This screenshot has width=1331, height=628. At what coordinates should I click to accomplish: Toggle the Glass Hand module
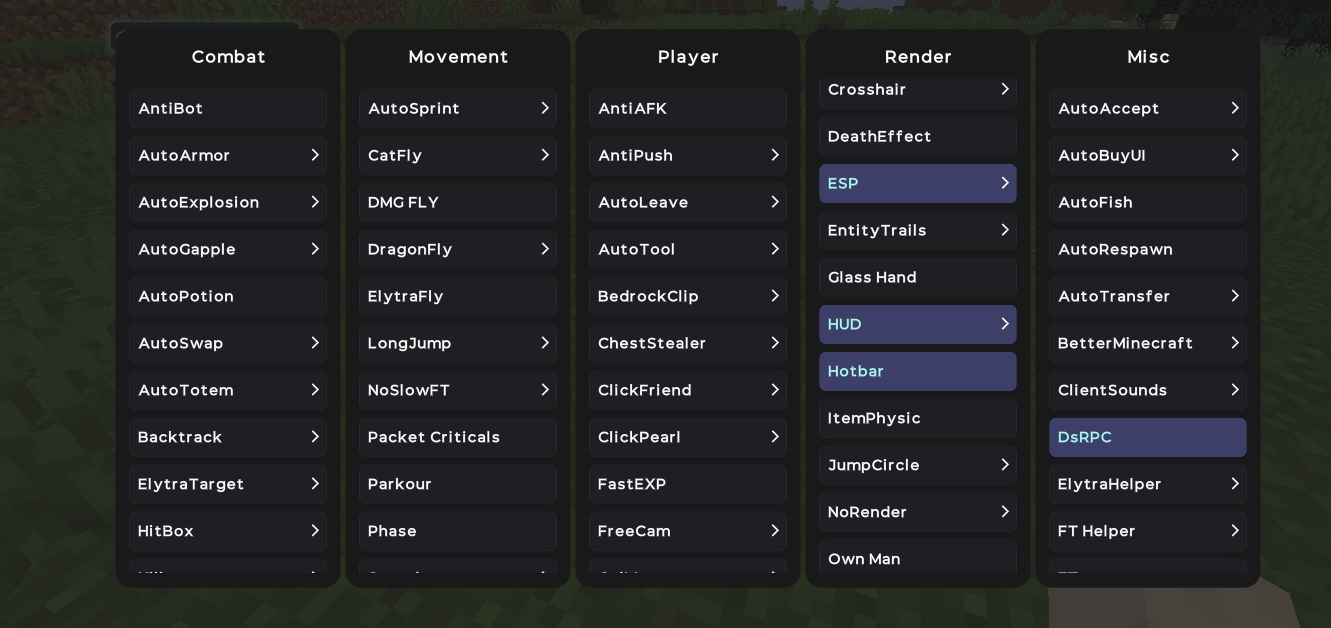[917, 277]
